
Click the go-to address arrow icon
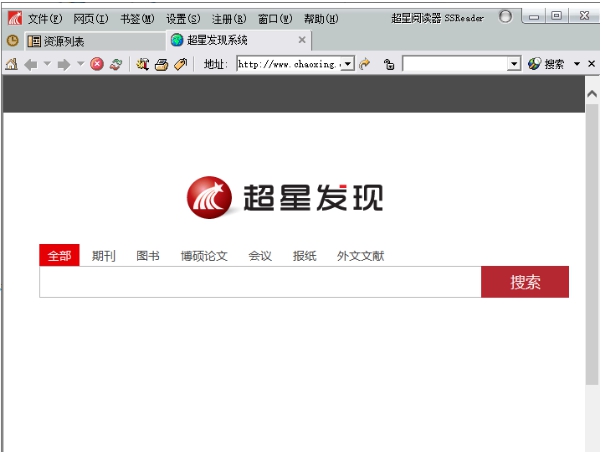[365, 64]
